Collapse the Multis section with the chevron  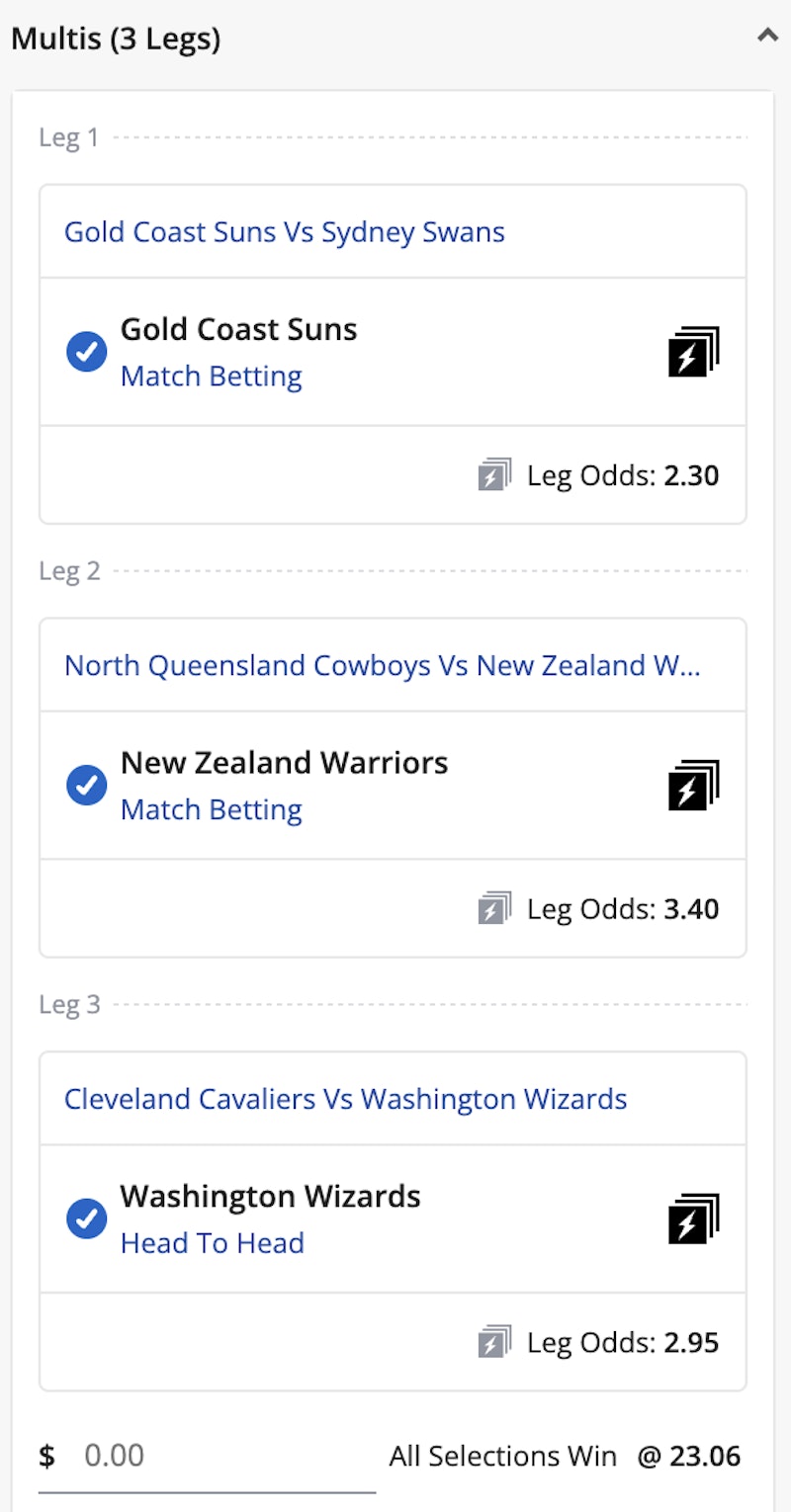pos(767,37)
